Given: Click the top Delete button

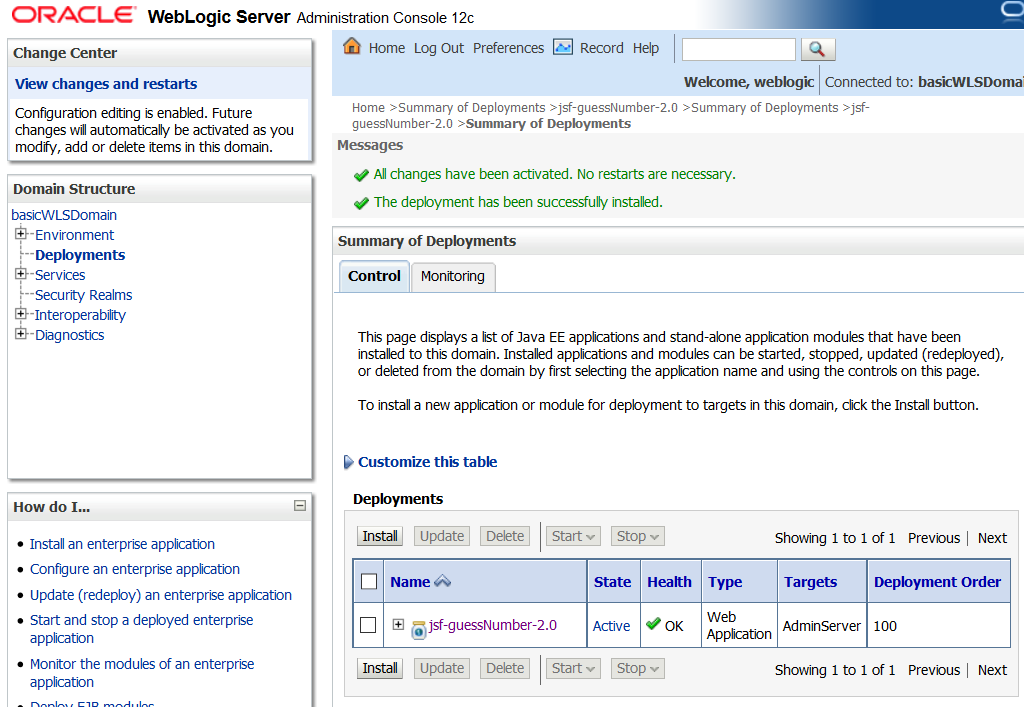Looking at the screenshot, I should pyautogui.click(x=505, y=537).
